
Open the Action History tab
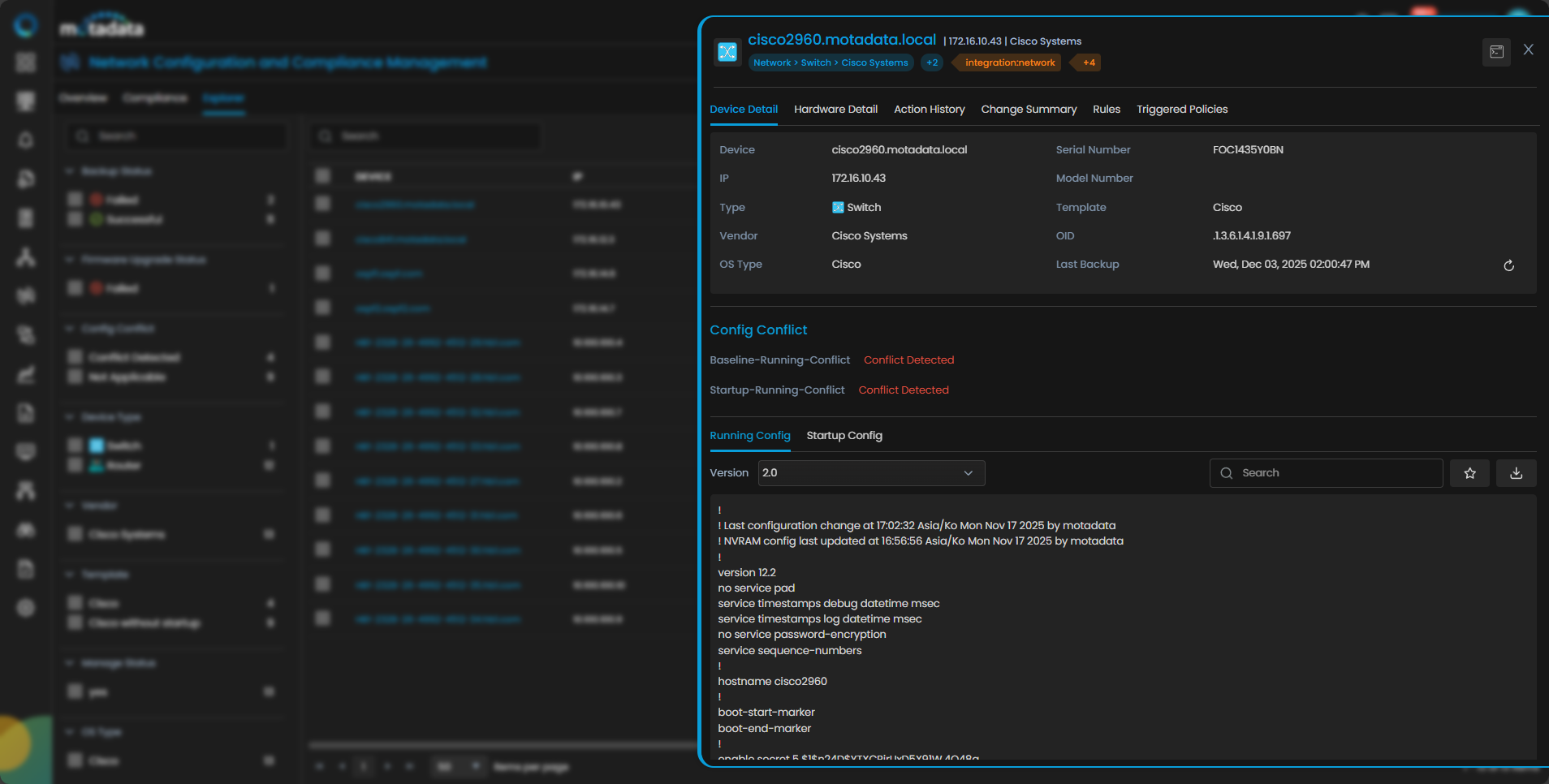click(929, 110)
